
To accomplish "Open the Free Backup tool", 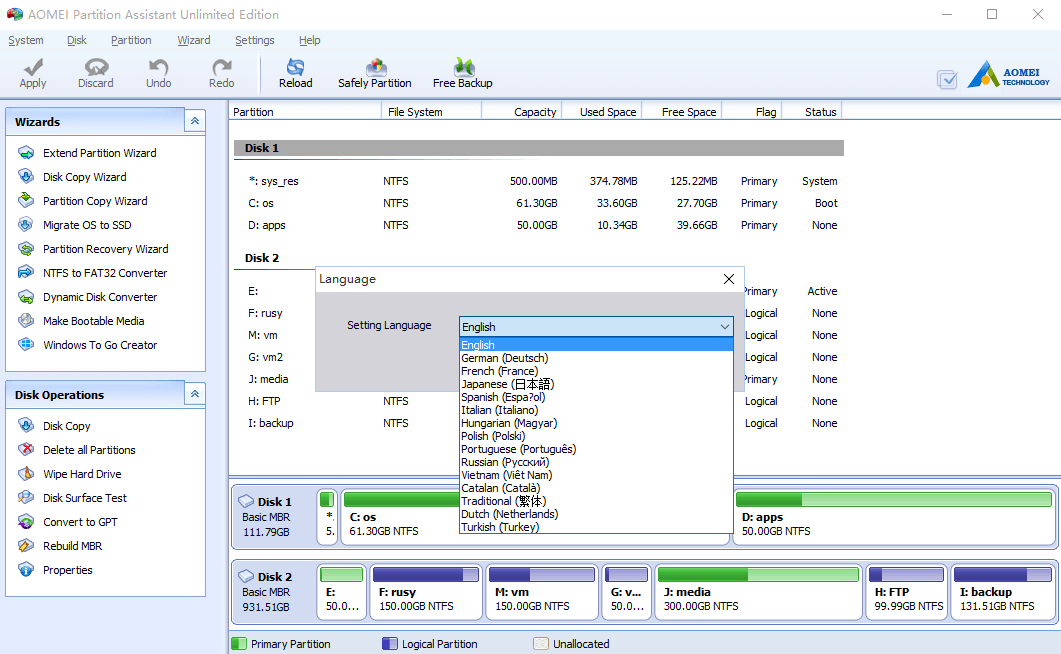I will click(463, 73).
